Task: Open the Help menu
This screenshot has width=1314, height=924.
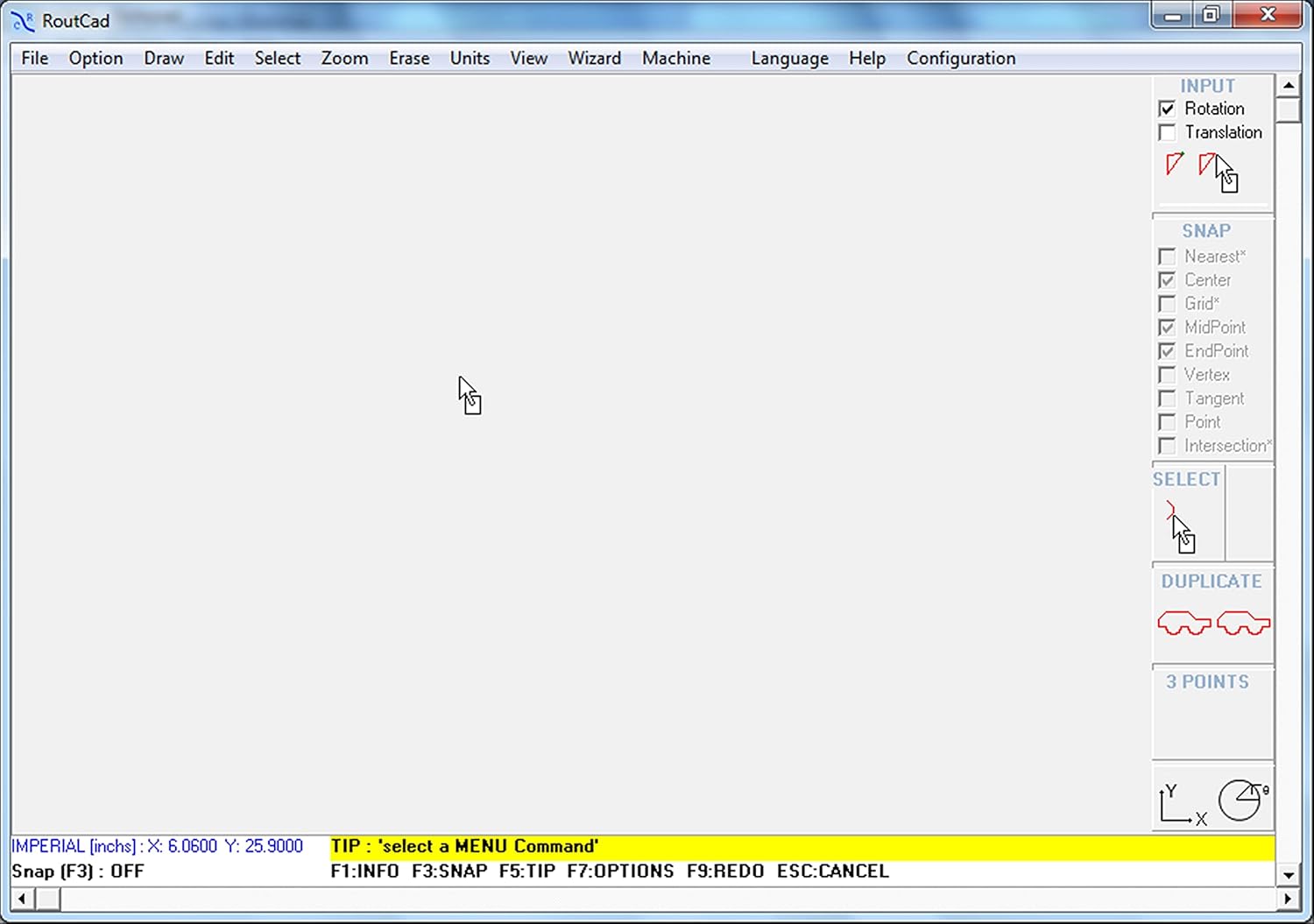Action: point(867,58)
